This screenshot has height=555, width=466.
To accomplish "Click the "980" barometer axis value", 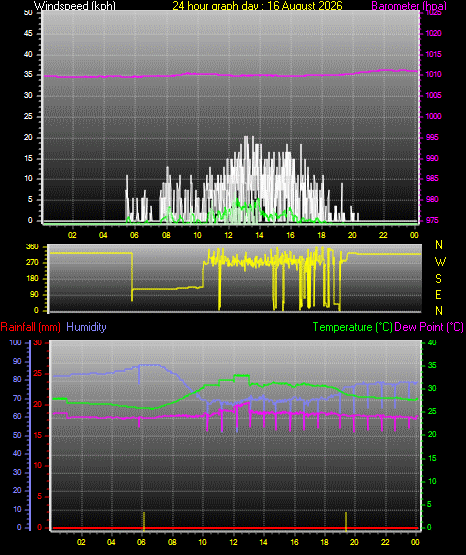I will [432, 199].
